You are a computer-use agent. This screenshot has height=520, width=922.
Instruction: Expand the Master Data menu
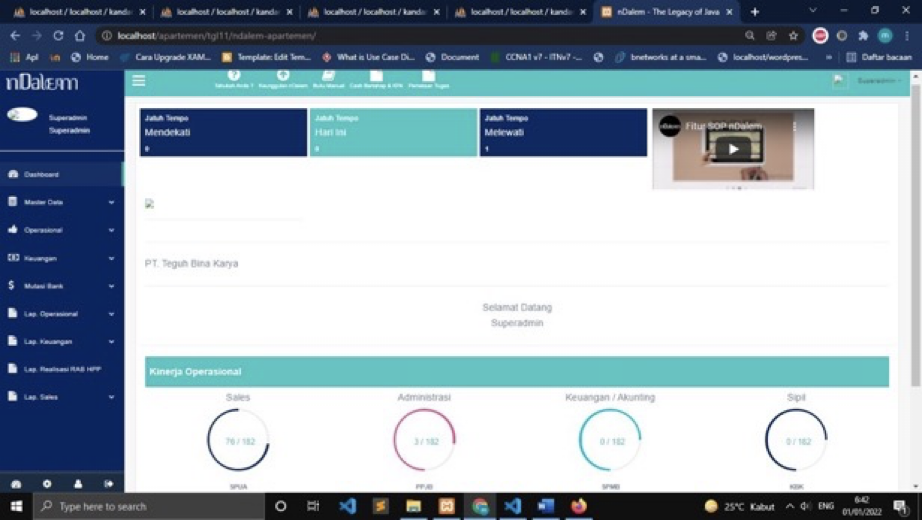pyautogui.click(x=61, y=202)
